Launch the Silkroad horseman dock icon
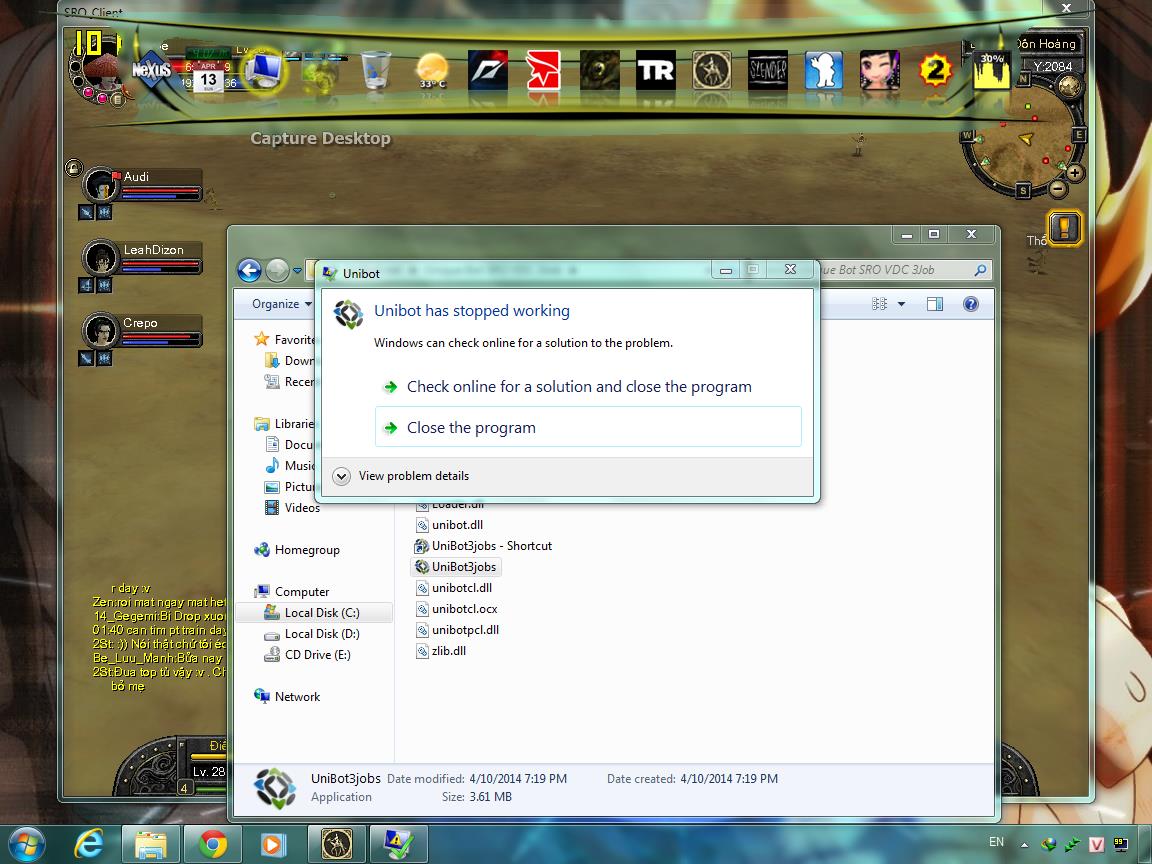 click(x=712, y=70)
